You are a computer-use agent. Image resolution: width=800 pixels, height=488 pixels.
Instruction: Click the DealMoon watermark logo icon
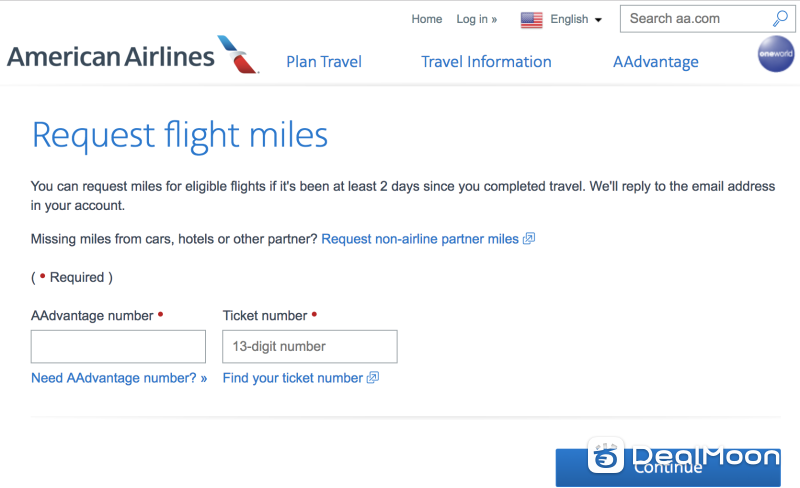[x=606, y=455]
